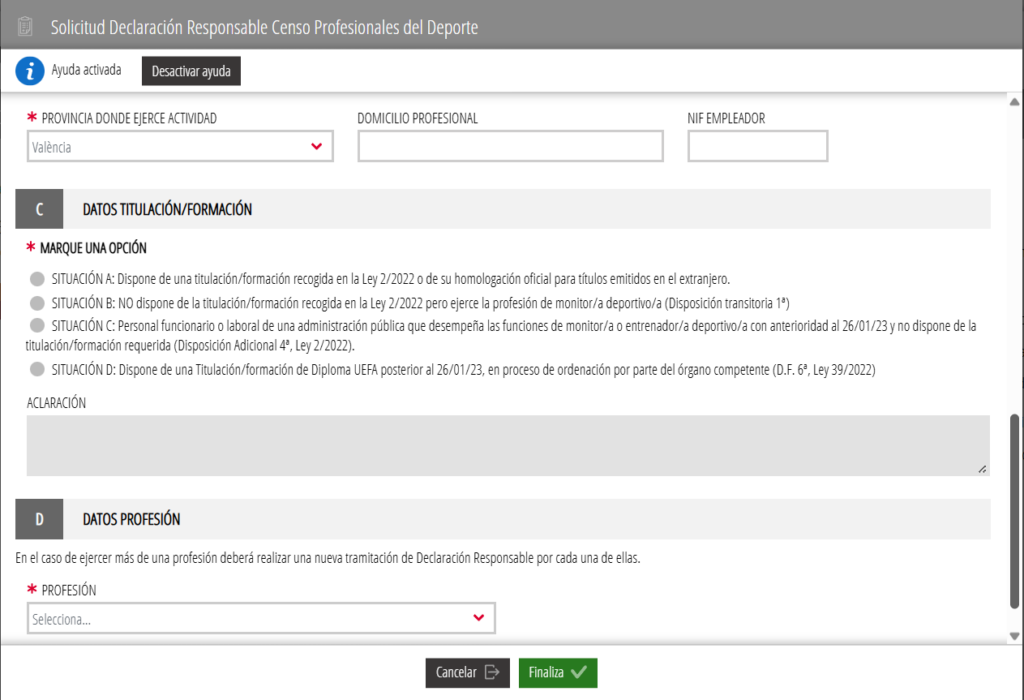Click inside the Aclaración text area
Image resolution: width=1024 pixels, height=700 pixels.
tap(507, 445)
